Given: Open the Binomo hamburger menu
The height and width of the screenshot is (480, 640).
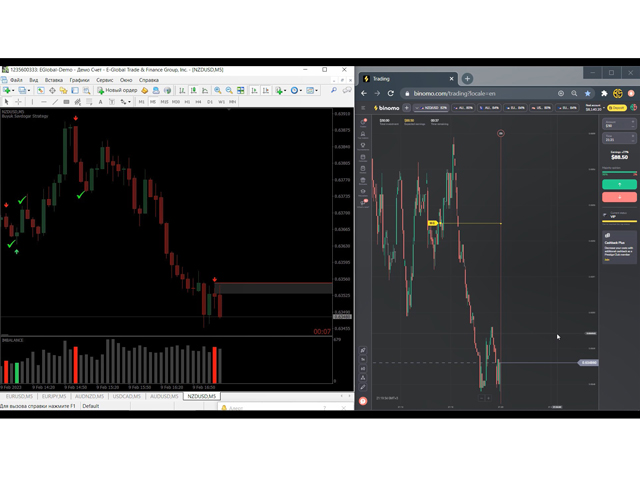Looking at the screenshot, I should pos(363,108).
